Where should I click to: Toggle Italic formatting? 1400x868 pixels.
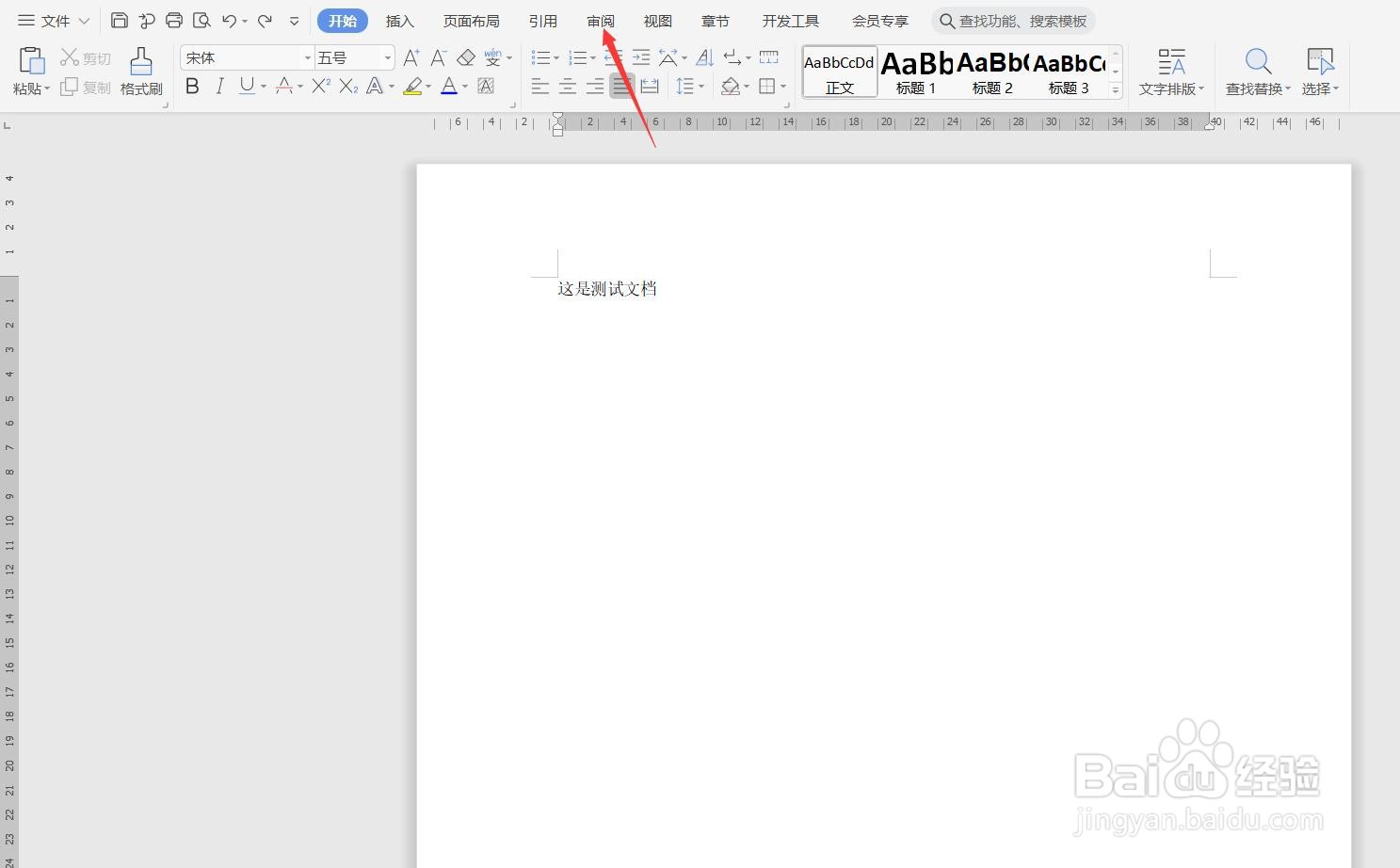(219, 87)
